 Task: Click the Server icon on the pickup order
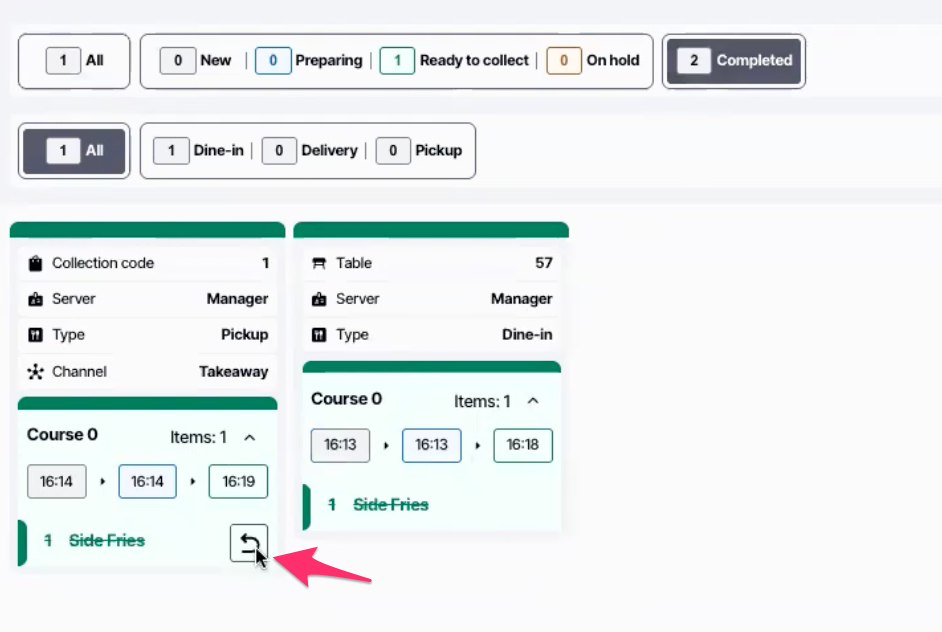point(36,299)
